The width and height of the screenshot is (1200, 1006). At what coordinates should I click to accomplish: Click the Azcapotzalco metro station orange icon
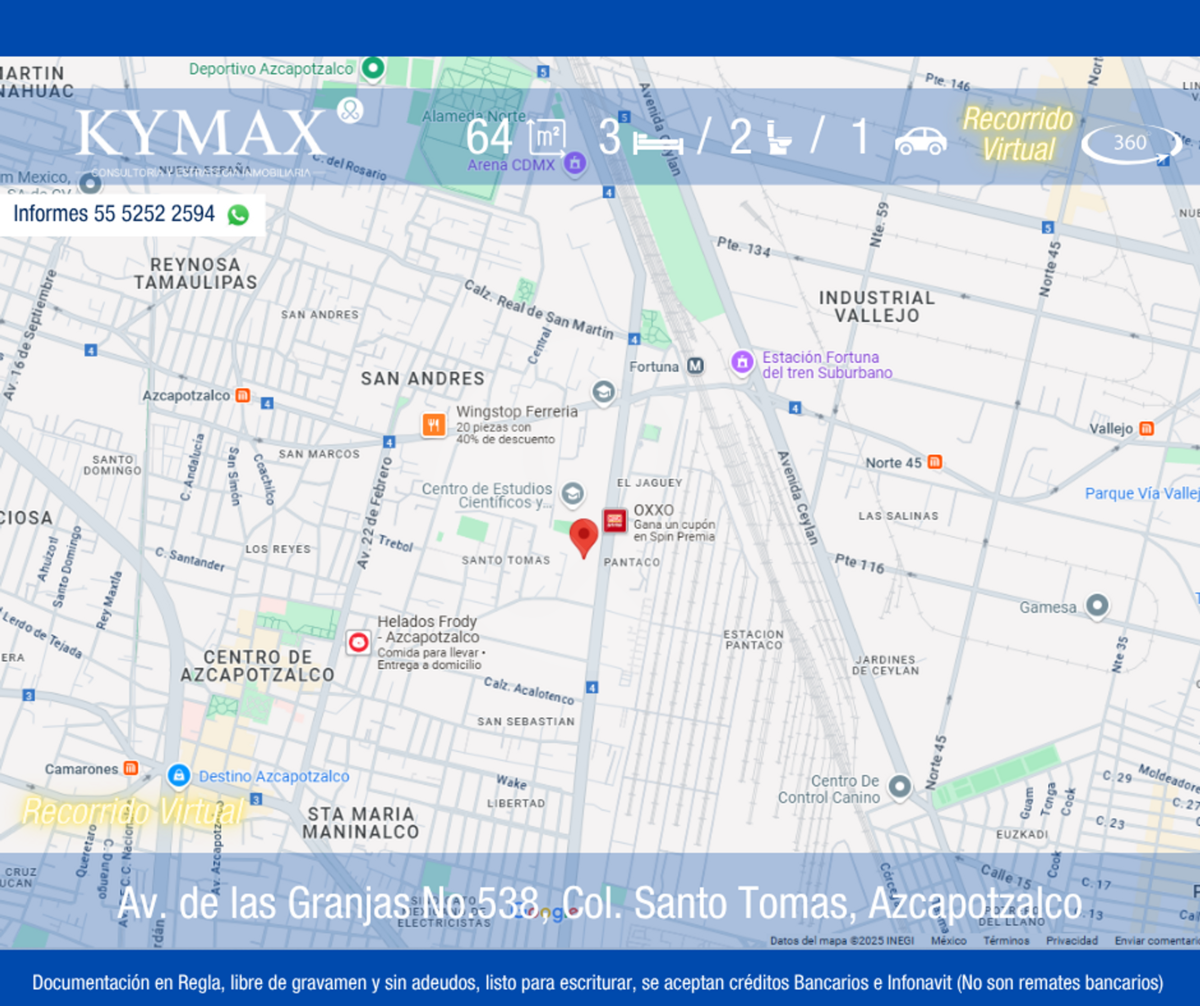coord(243,396)
